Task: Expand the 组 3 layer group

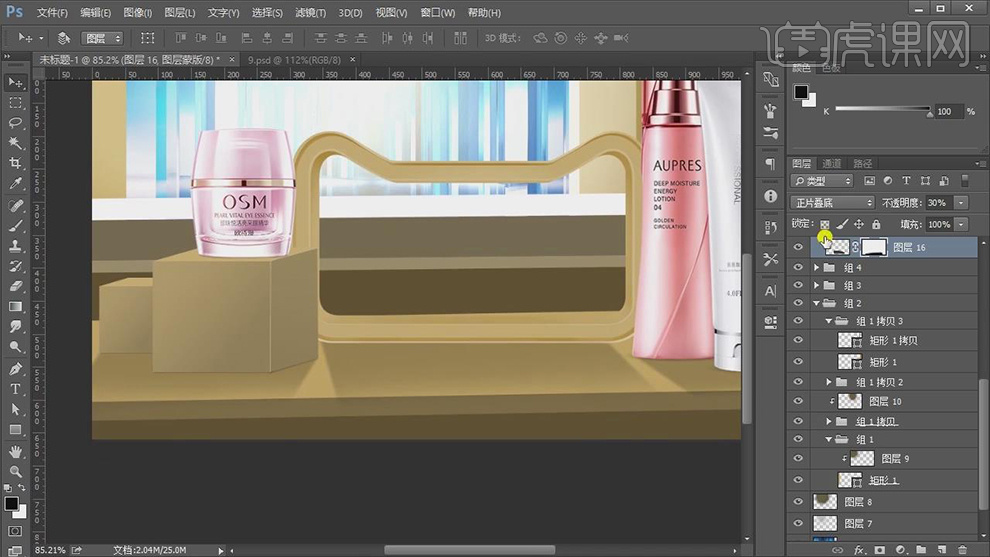Action: pyautogui.click(x=817, y=286)
